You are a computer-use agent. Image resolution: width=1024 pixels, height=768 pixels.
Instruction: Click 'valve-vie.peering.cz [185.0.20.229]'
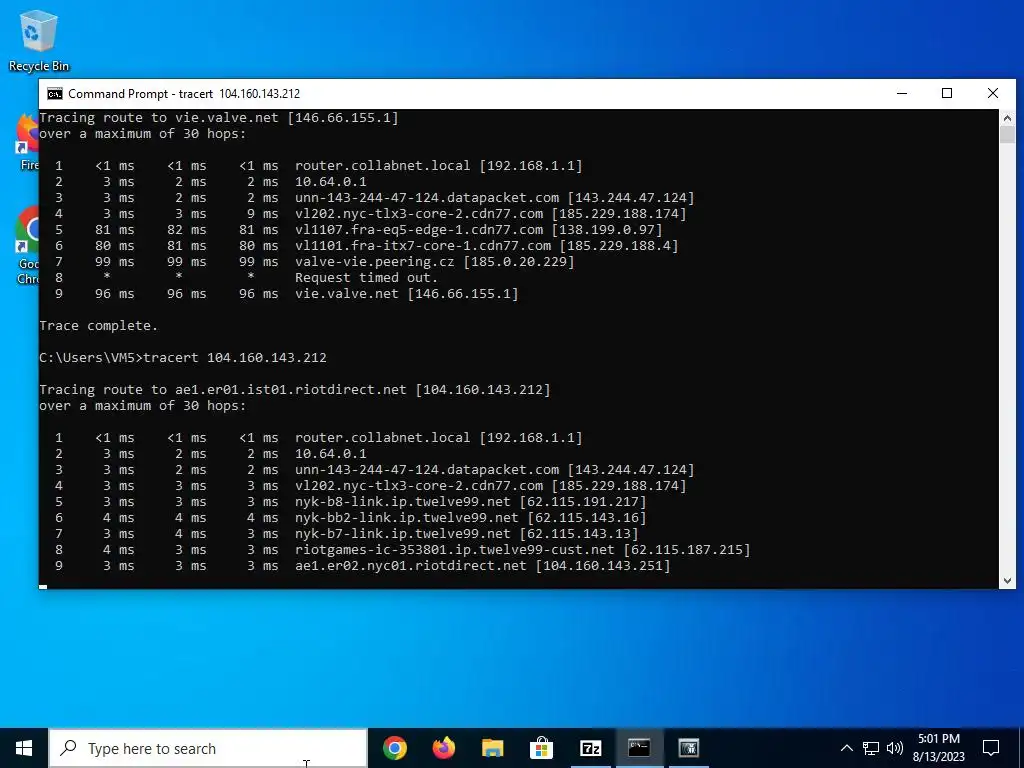(434, 261)
